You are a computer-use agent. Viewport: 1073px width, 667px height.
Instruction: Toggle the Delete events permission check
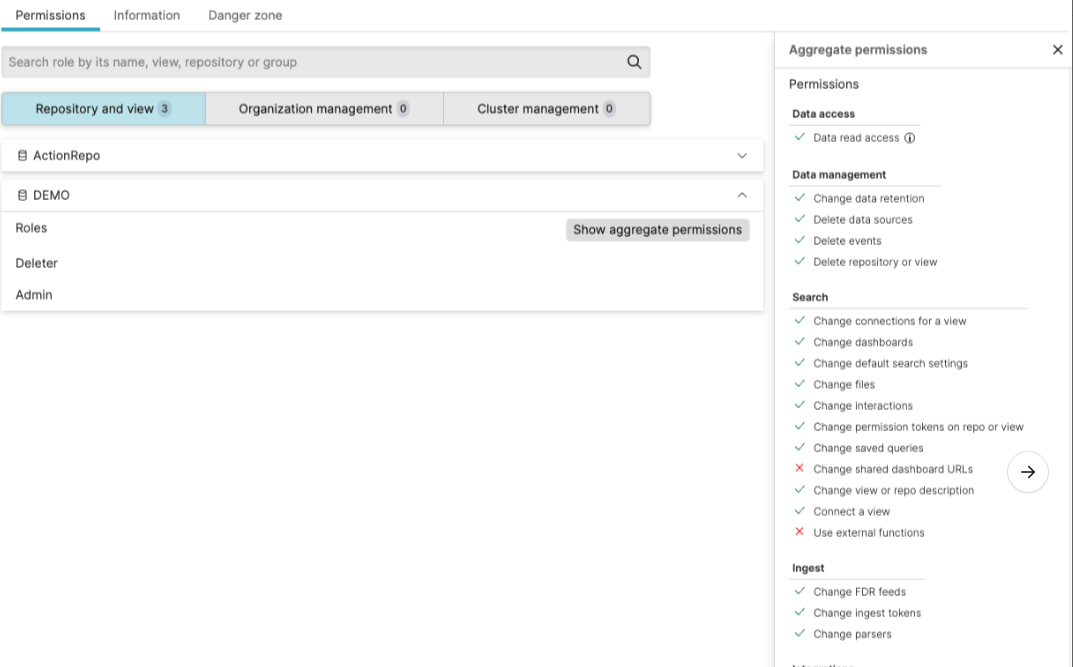[799, 240]
